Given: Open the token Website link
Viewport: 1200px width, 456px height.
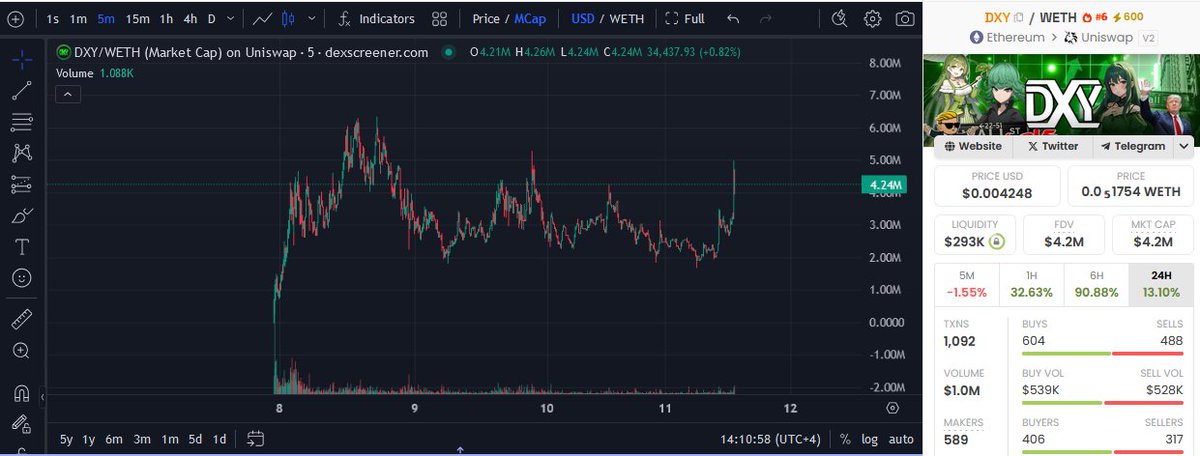Looking at the screenshot, I should tap(971, 146).
